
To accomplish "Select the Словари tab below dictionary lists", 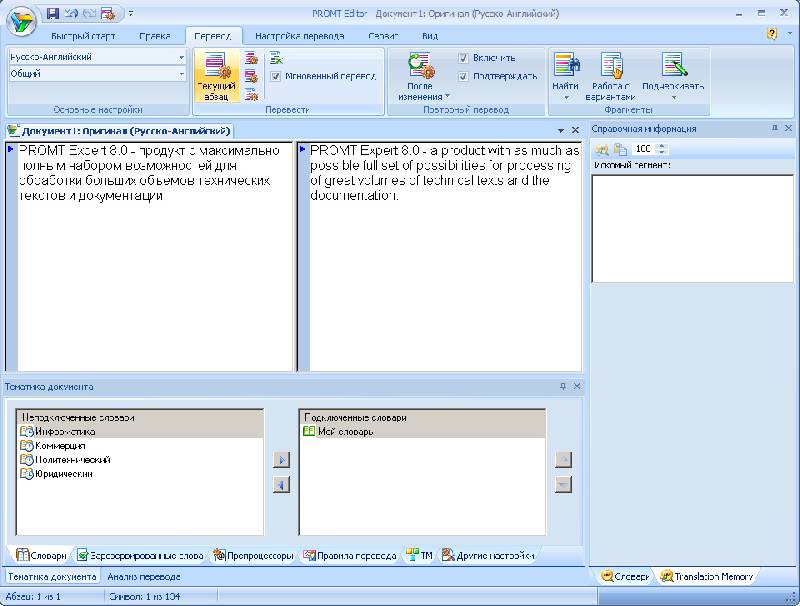I will tap(41, 556).
